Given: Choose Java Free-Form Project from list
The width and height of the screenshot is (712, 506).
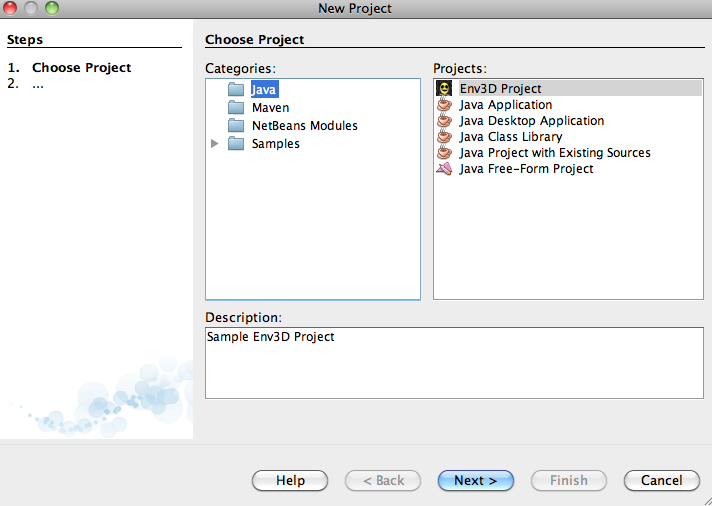Looking at the screenshot, I should pyautogui.click(x=526, y=169).
